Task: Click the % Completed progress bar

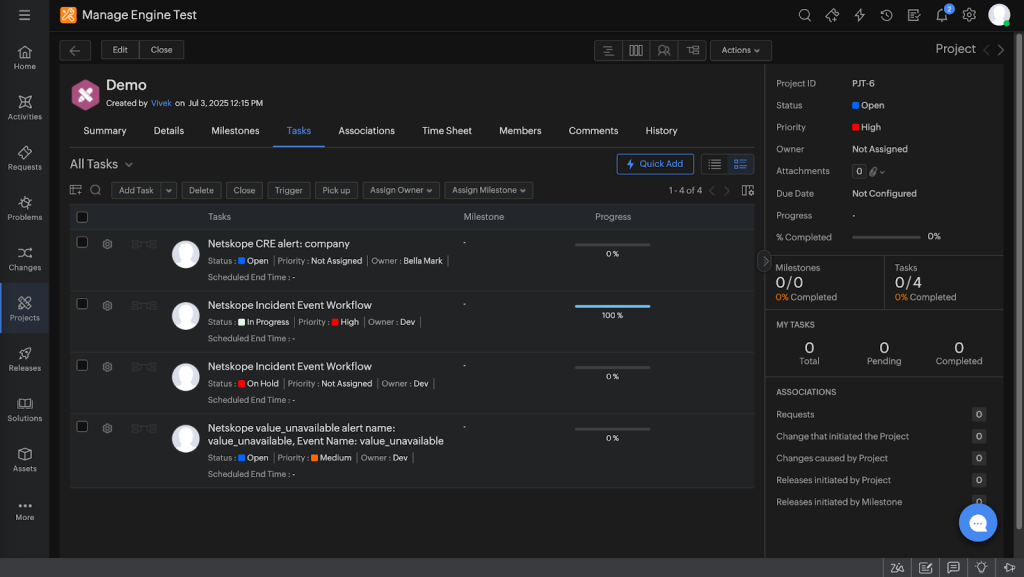Action: tap(886, 237)
